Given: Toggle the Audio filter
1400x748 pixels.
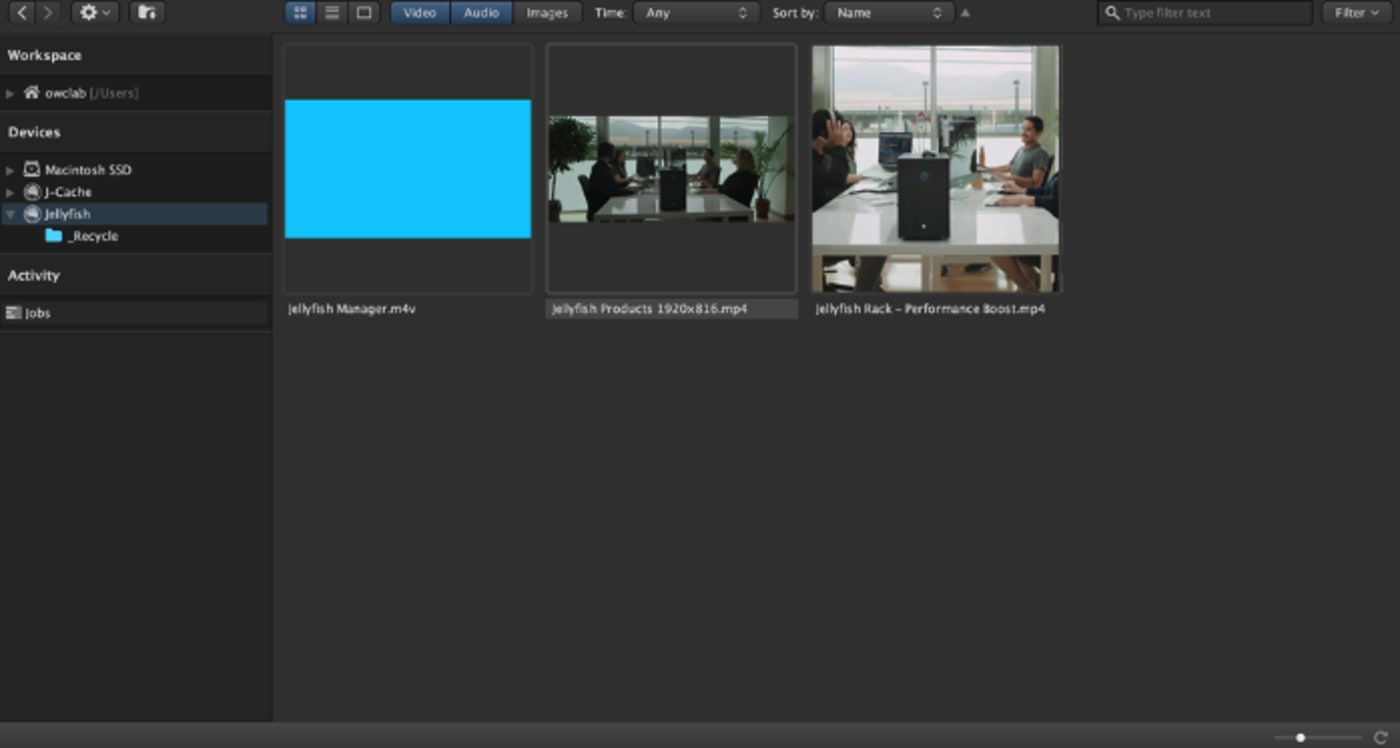Looking at the screenshot, I should click(x=481, y=13).
